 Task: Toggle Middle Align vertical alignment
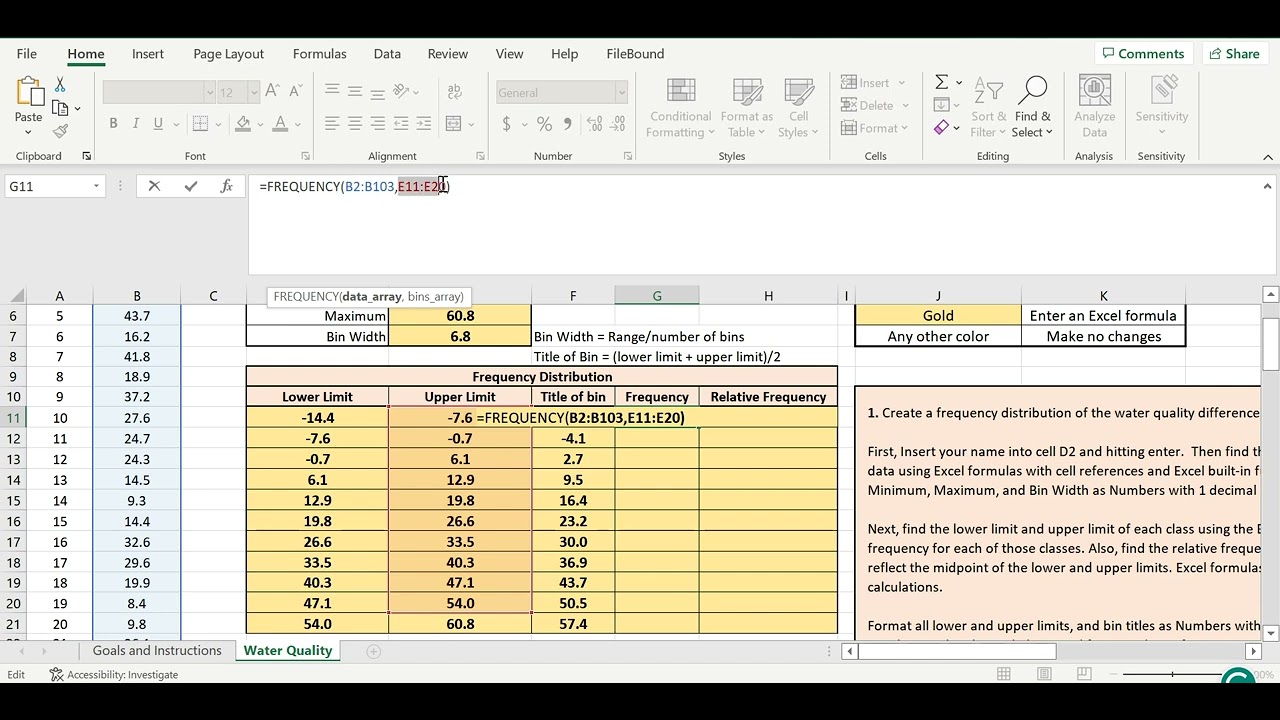[x=355, y=91]
